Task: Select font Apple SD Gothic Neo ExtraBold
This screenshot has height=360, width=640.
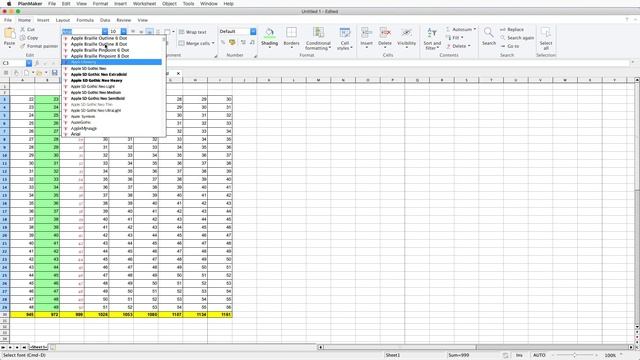Action: pos(112,74)
